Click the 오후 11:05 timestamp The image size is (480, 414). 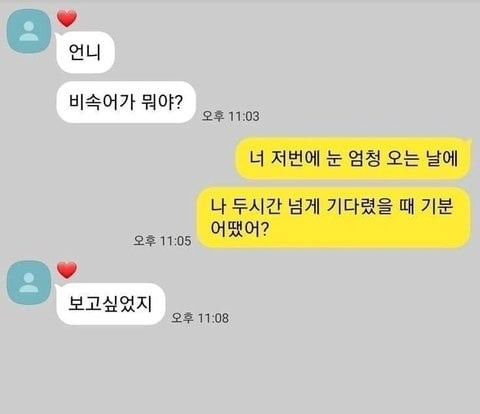(x=162, y=241)
